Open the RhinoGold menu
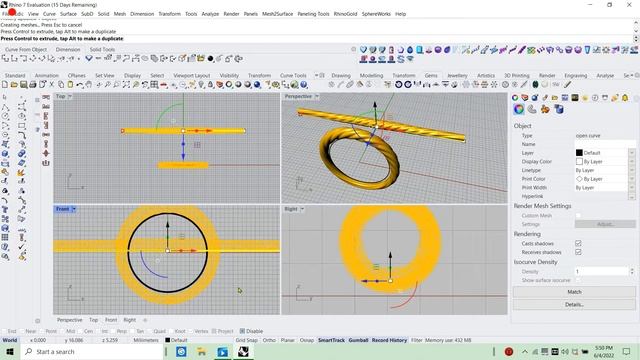Viewport: 640px width, 360px height. 345,14
